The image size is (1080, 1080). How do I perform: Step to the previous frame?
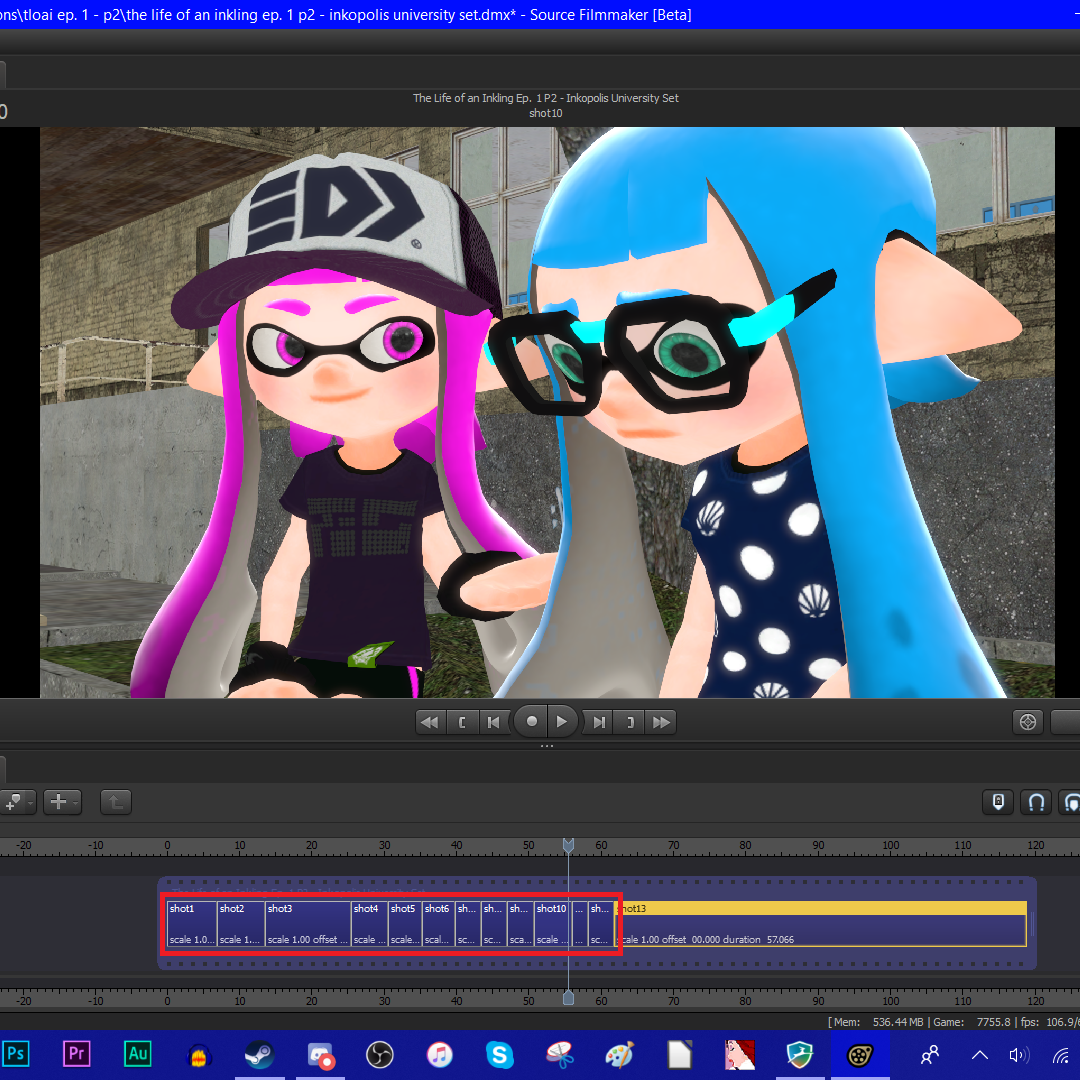493,721
